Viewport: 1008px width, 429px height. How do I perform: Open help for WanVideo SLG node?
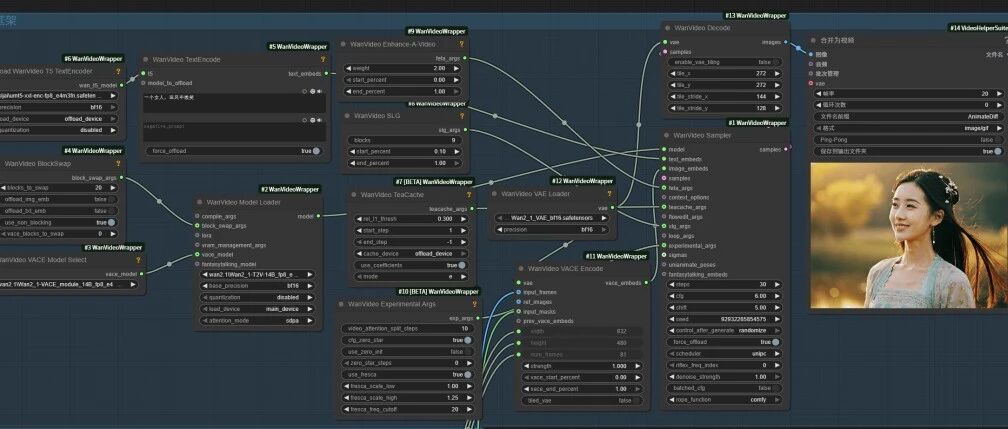click(x=461, y=116)
